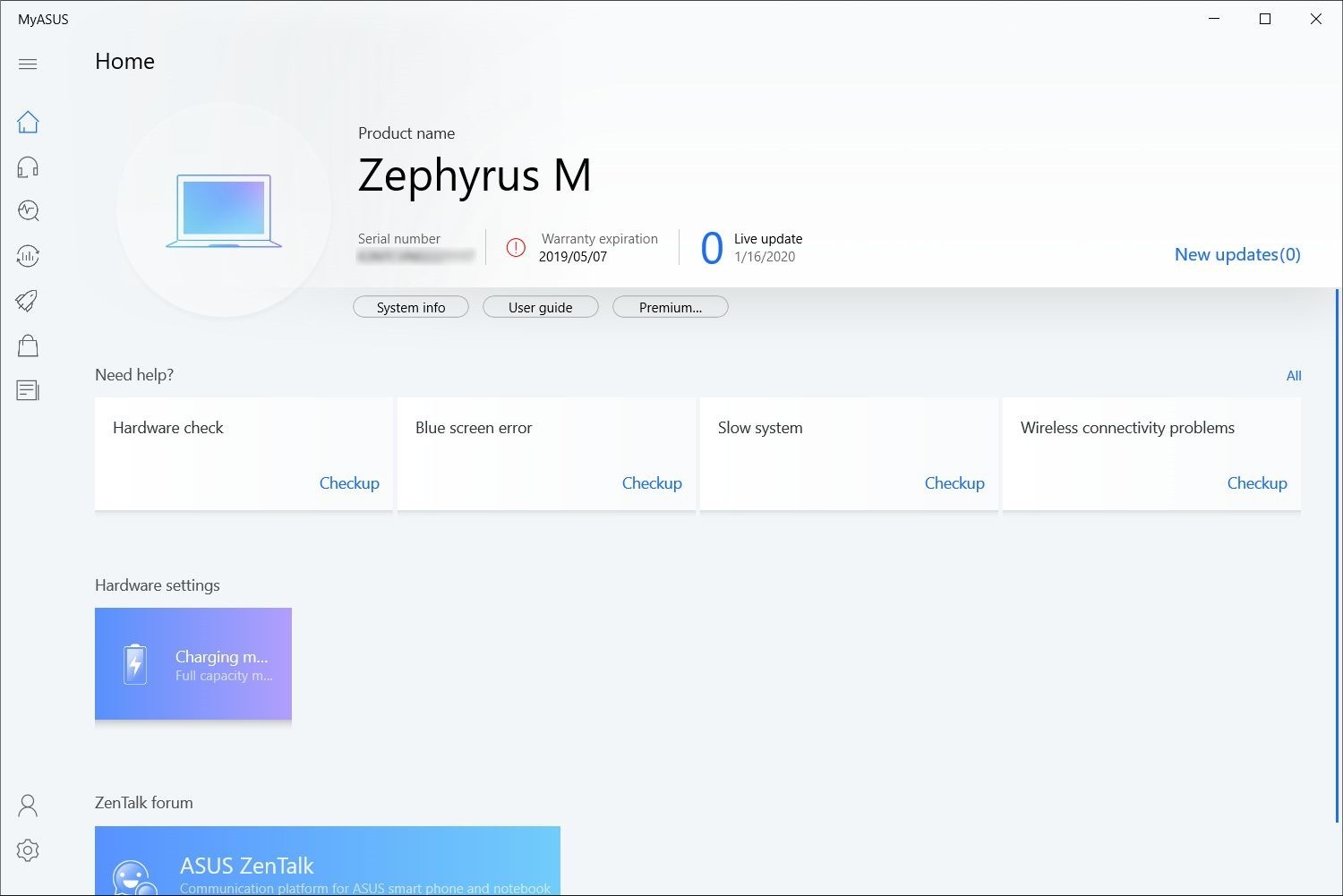Run Checkup for Wireless connectivity problems

[x=1257, y=483]
